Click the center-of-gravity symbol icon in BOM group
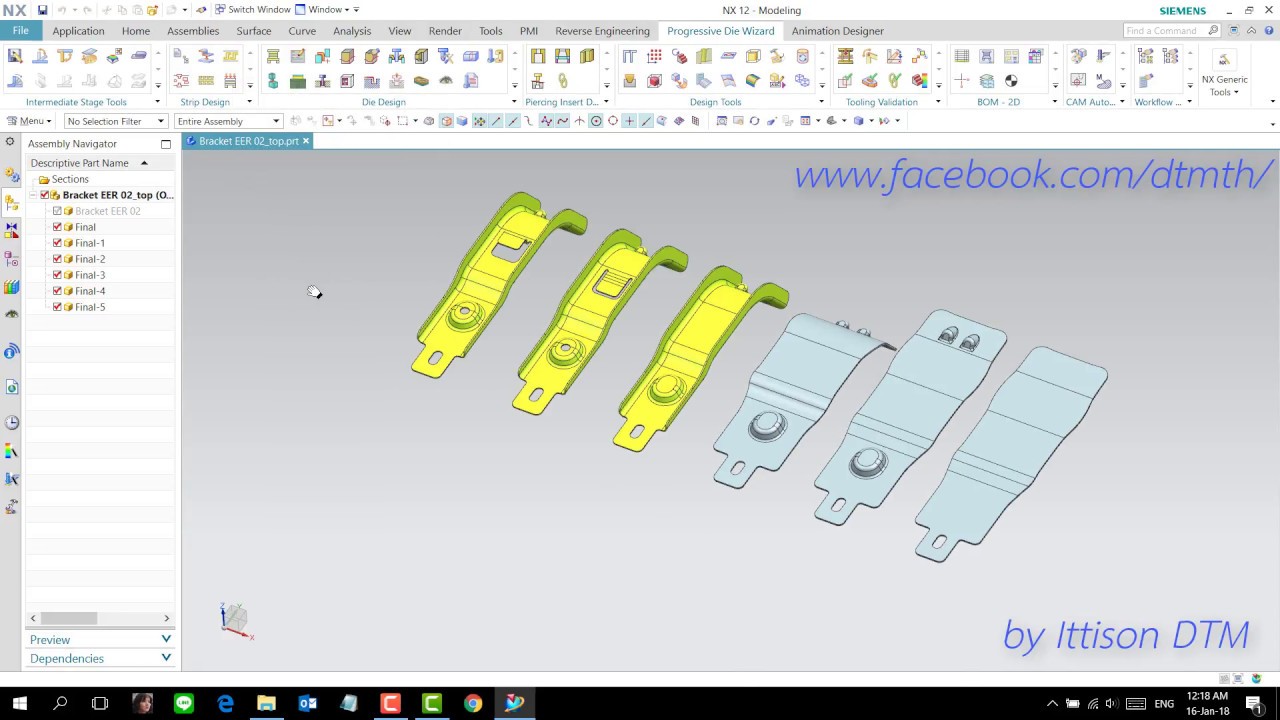1280x720 pixels. click(1011, 81)
